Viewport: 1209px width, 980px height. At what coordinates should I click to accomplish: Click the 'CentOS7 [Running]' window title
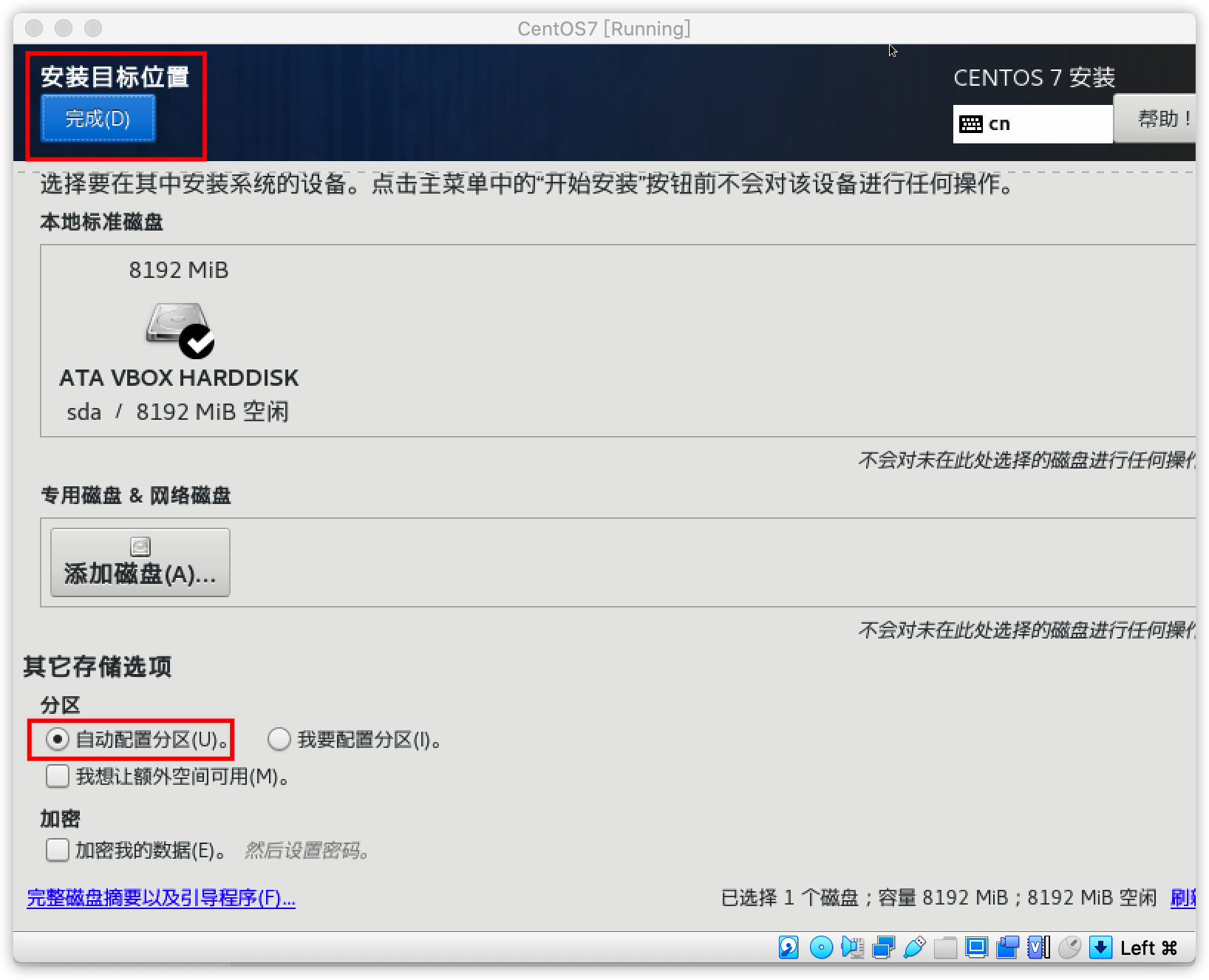tap(604, 29)
